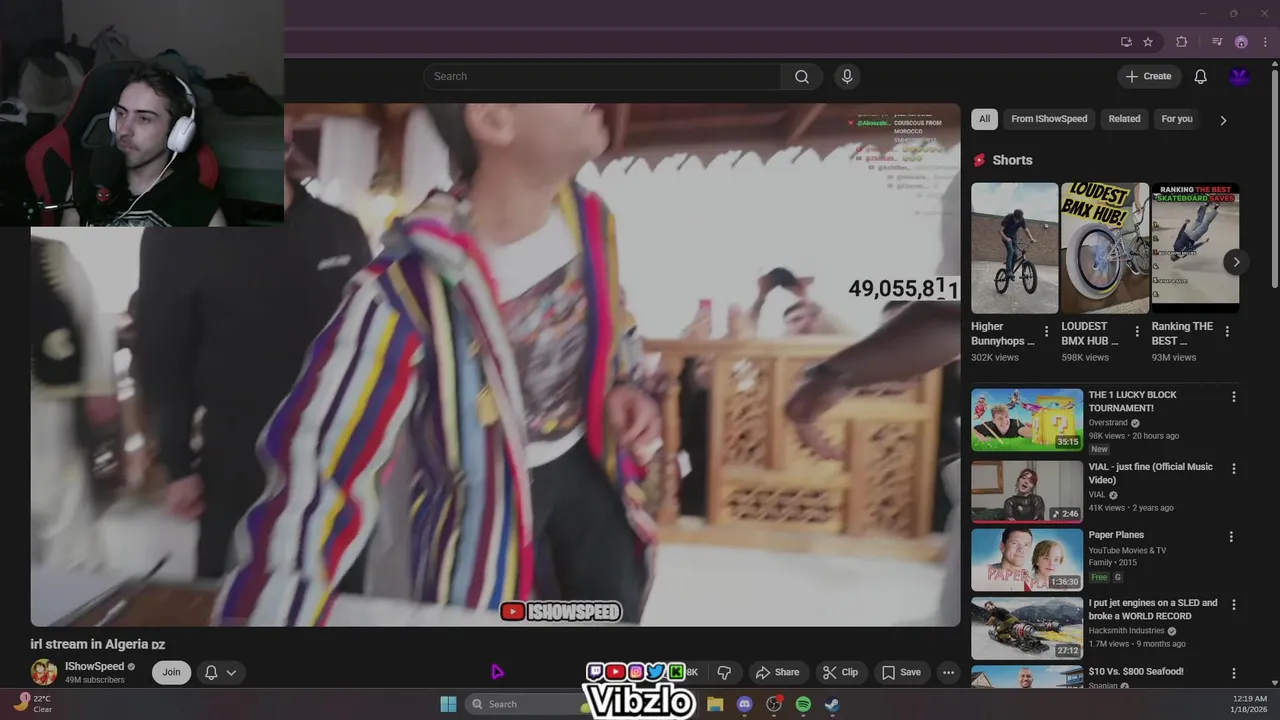Click the Share button
Screen dimensions: 1280x720
777,672
